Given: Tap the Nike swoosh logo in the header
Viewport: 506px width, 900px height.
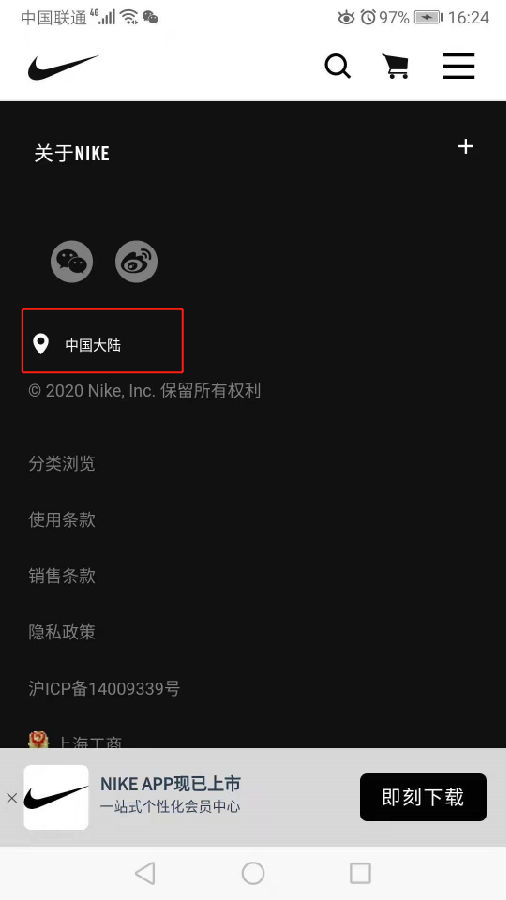Looking at the screenshot, I should click(x=63, y=67).
